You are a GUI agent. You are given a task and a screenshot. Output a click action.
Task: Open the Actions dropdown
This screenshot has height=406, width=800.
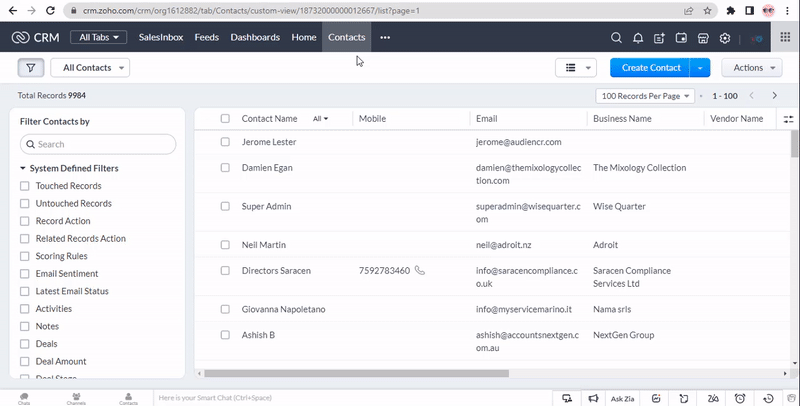pyautogui.click(x=752, y=68)
